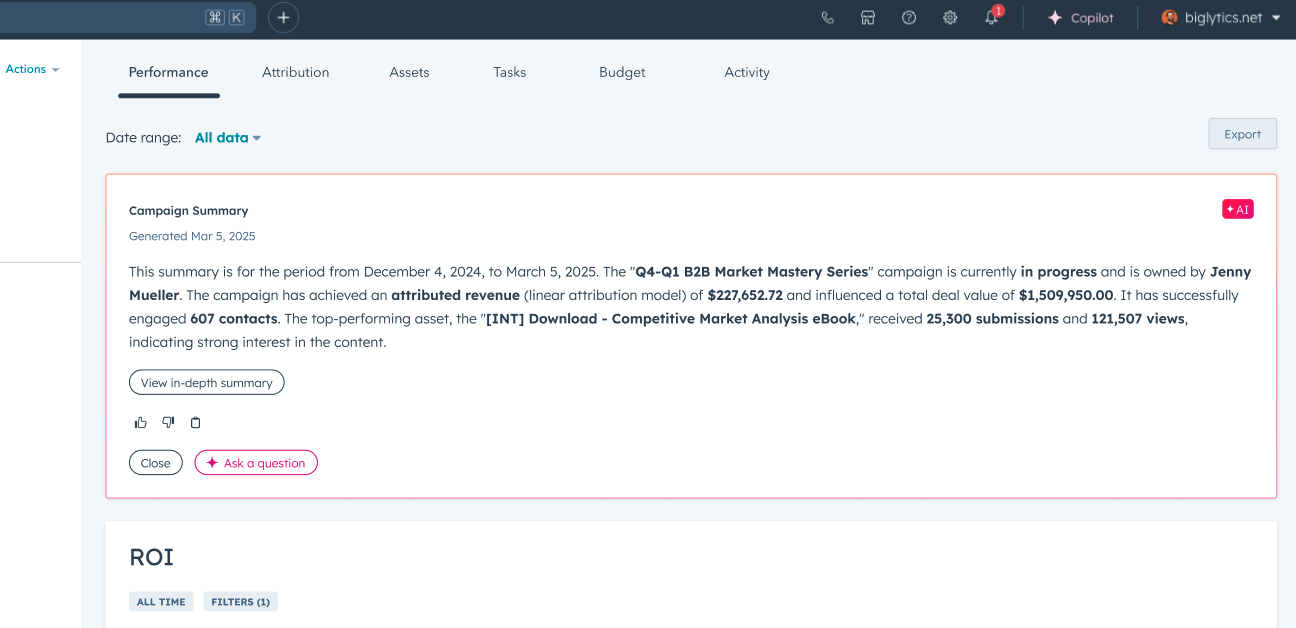Screen dimensions: 1296x628
Task: Click Ask a question button
Action: (x=256, y=463)
